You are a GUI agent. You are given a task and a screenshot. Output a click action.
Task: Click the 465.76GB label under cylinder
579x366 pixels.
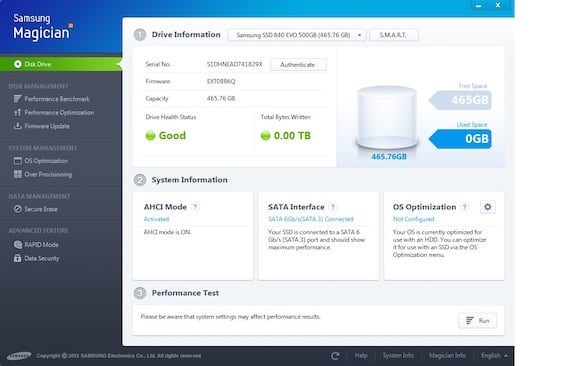pyautogui.click(x=389, y=157)
